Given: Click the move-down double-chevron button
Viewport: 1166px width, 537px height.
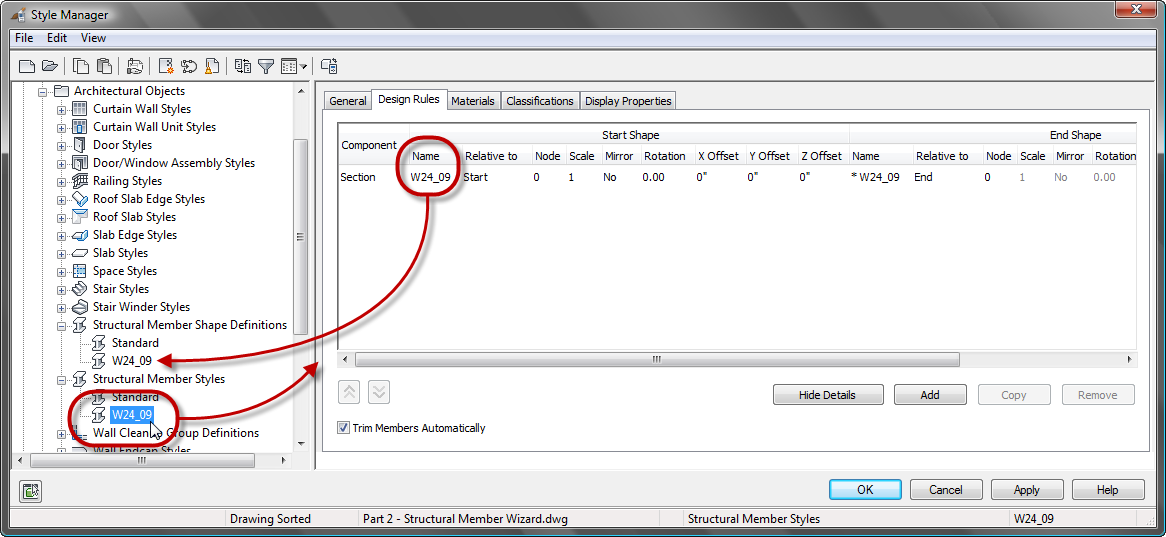Looking at the screenshot, I should tap(379, 392).
